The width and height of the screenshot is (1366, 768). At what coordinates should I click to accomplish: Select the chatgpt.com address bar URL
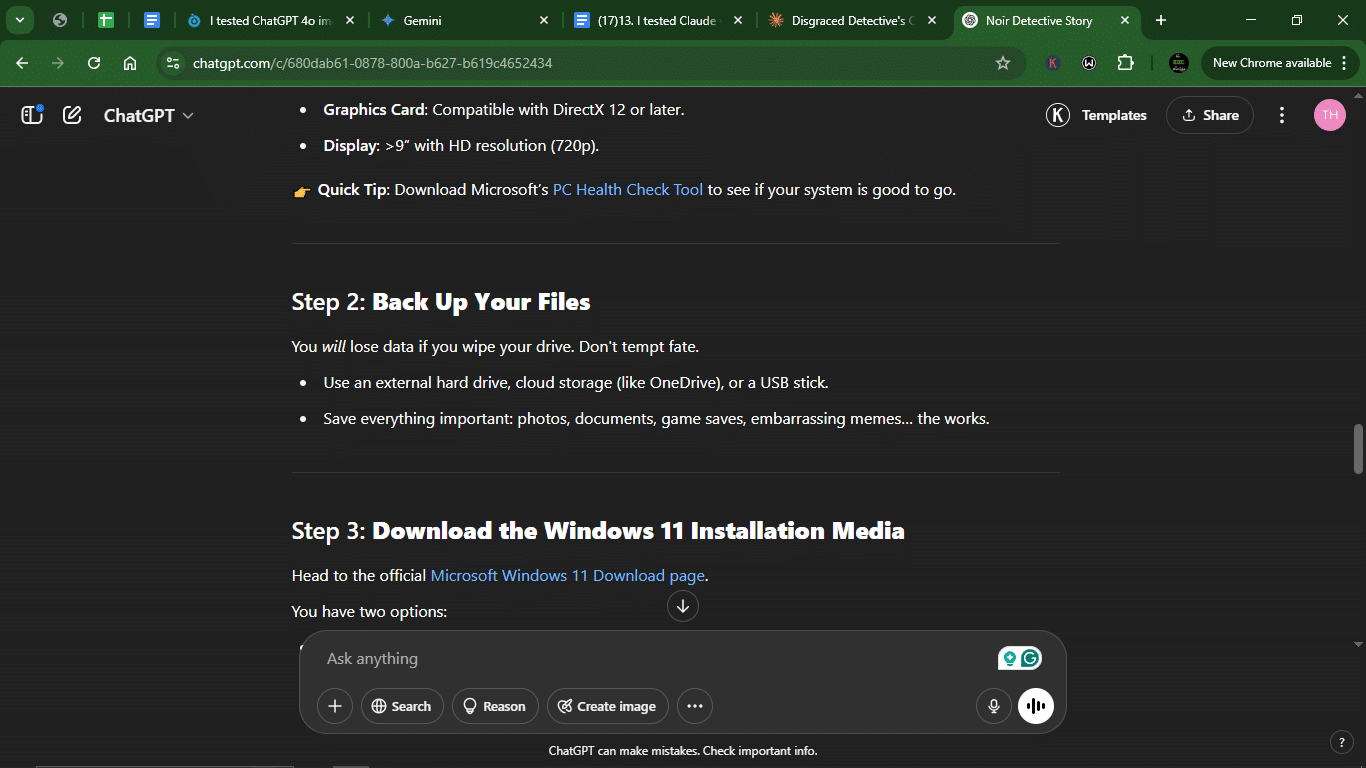[372, 63]
